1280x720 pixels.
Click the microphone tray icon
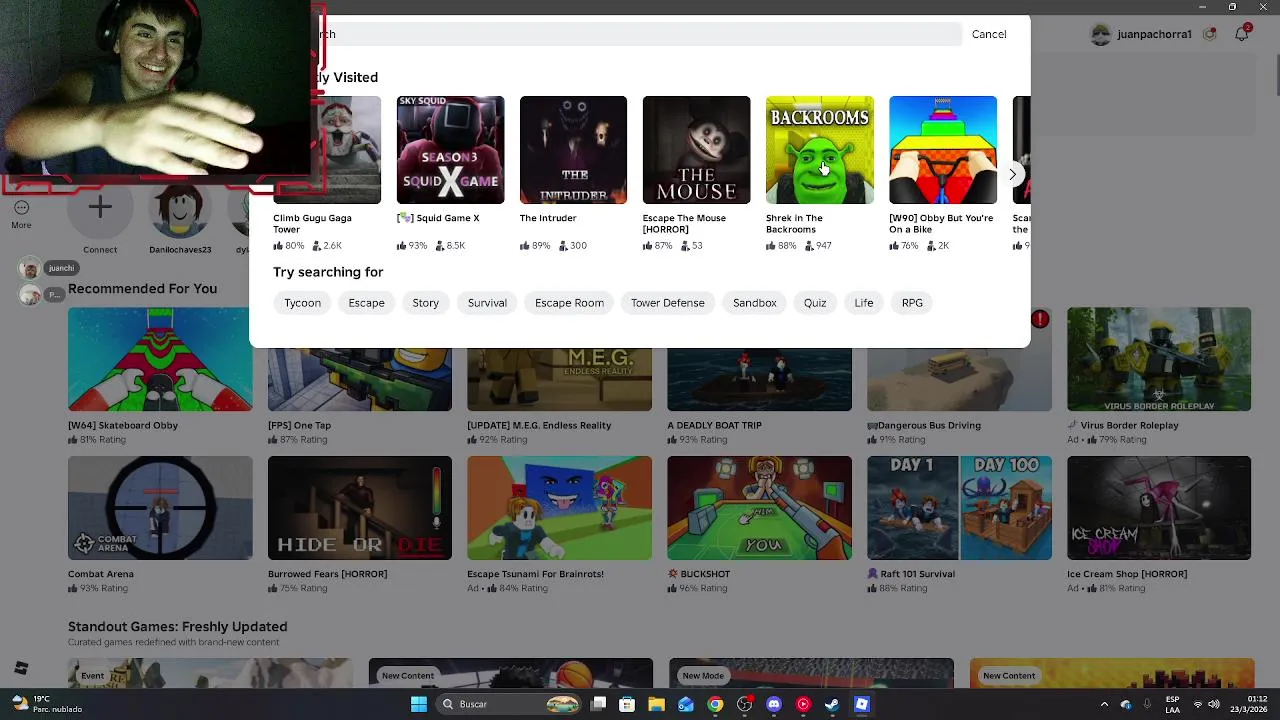[1147, 704]
